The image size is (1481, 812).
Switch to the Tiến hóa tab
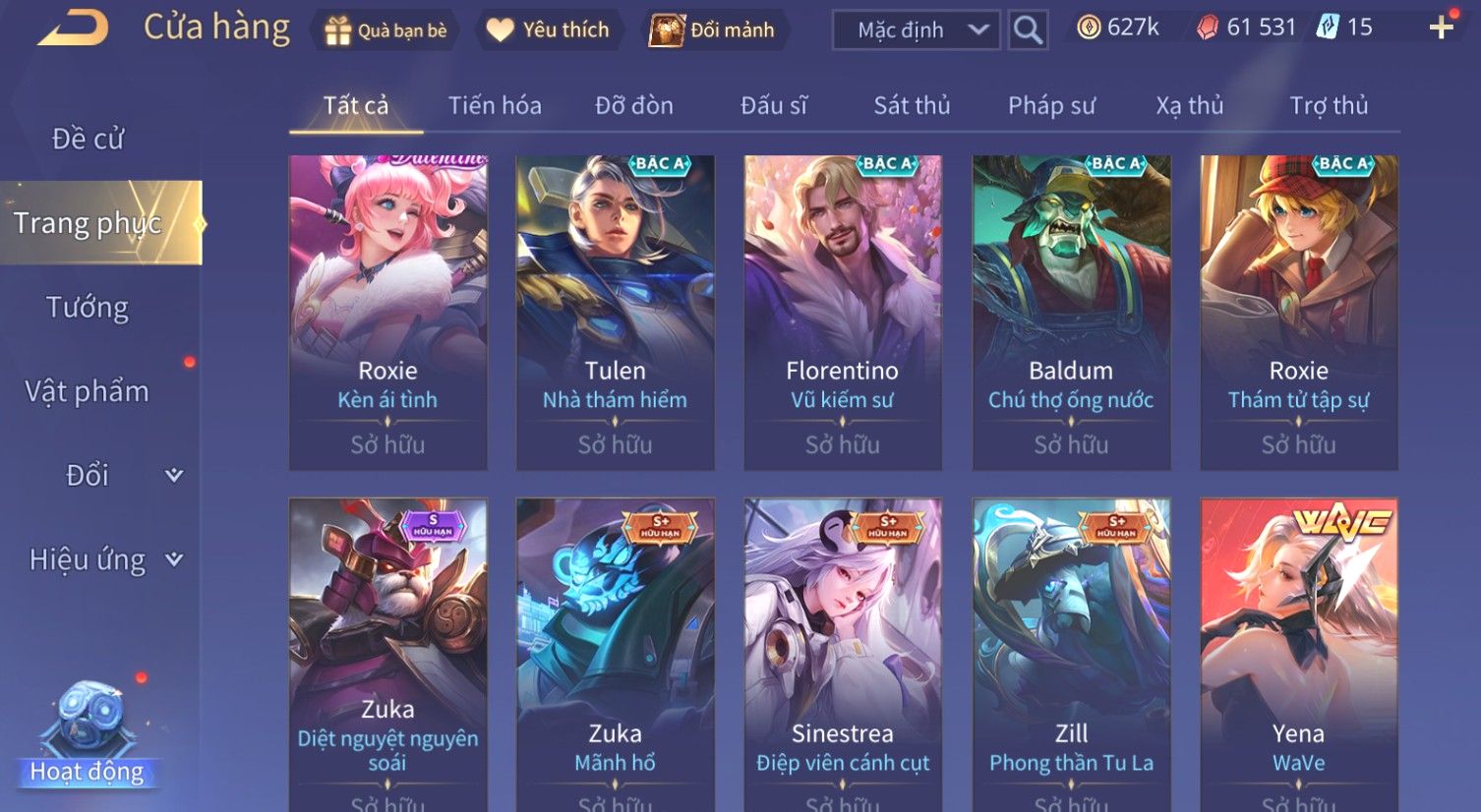[x=495, y=105]
